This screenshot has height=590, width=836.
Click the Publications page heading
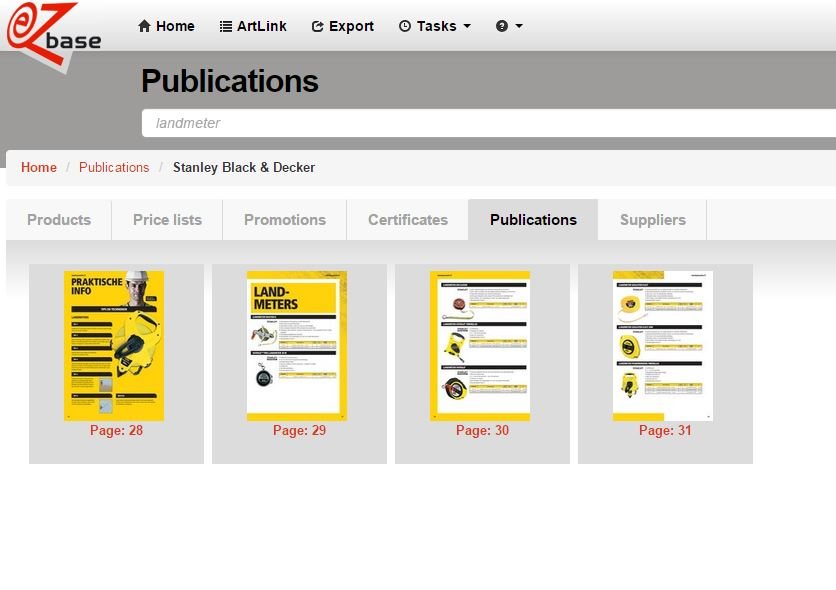point(230,81)
